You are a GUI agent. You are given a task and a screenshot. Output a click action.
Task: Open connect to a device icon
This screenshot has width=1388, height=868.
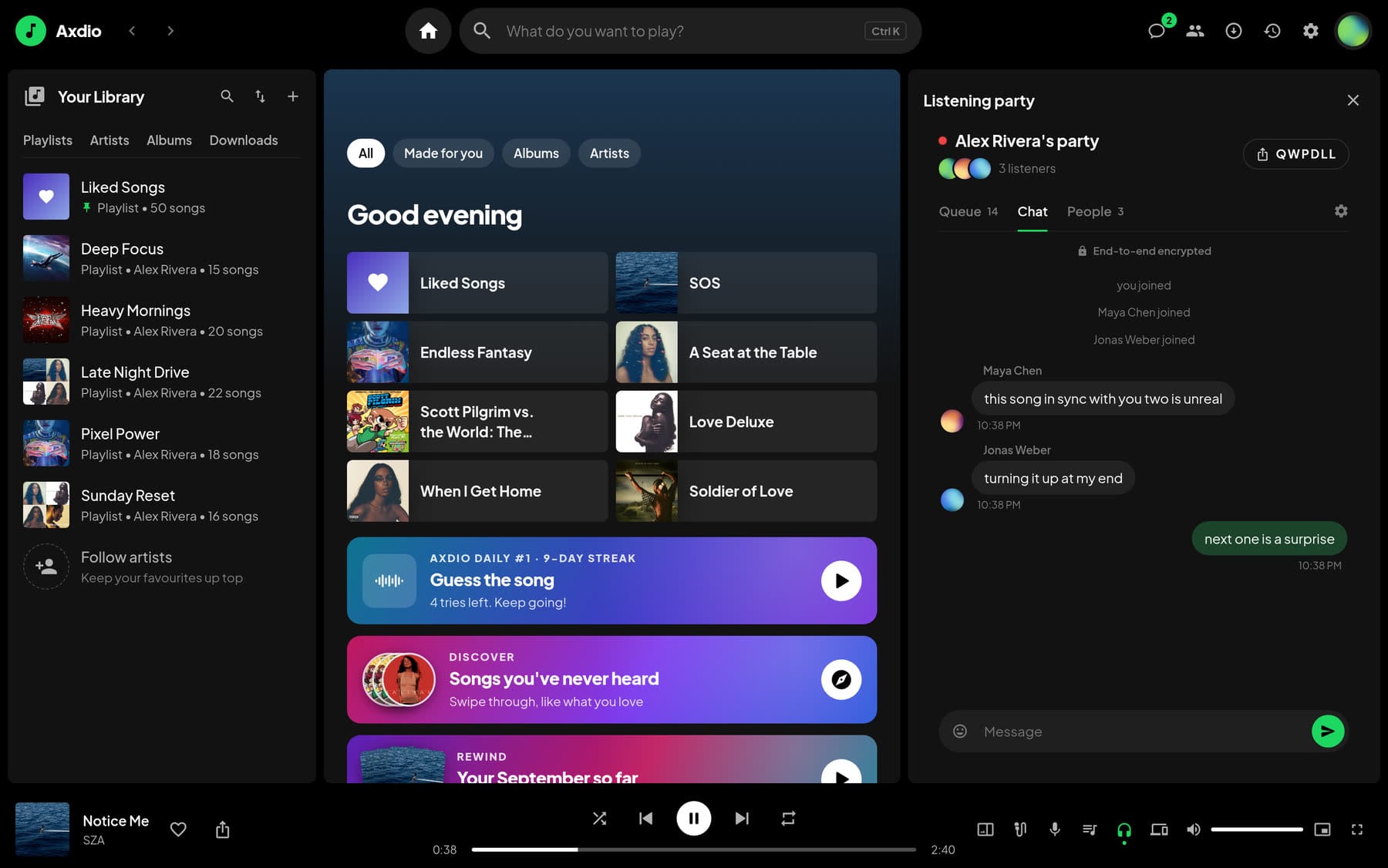[x=1159, y=829]
